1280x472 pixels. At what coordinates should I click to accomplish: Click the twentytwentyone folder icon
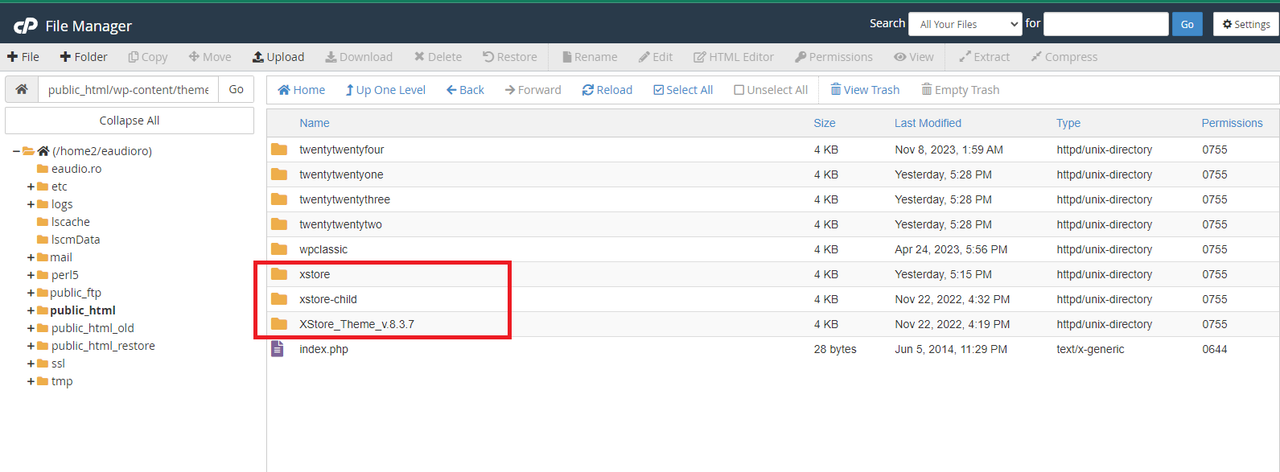(279, 175)
